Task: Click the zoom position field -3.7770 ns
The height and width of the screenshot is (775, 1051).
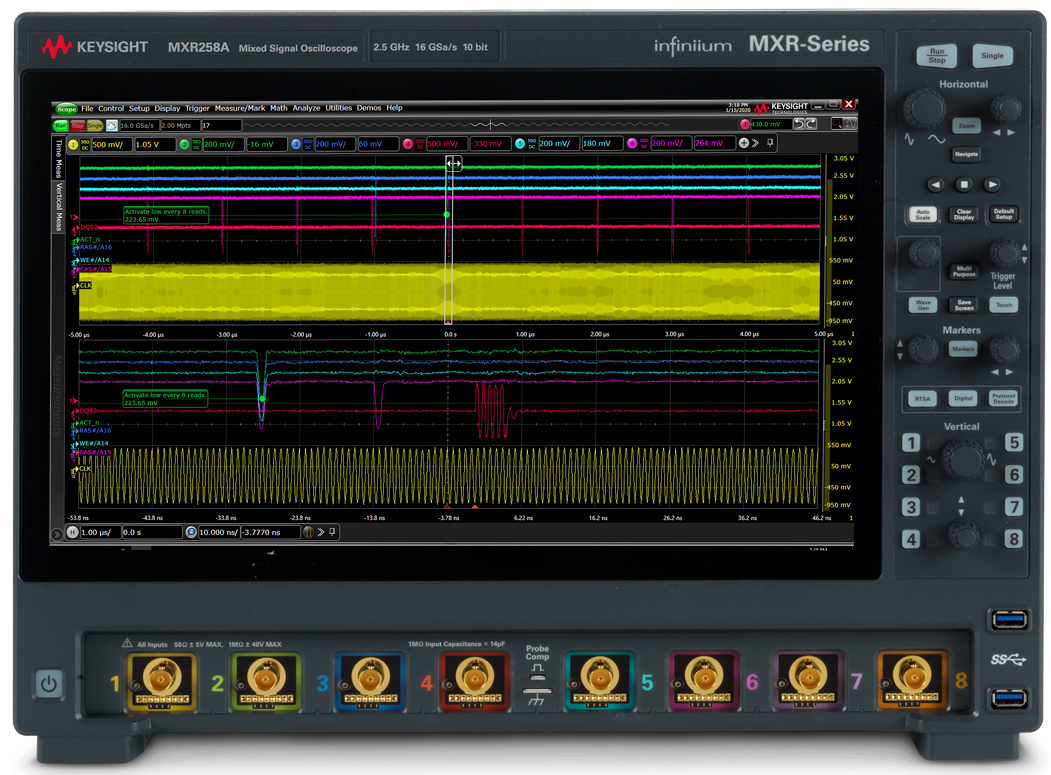Action: click(x=270, y=532)
